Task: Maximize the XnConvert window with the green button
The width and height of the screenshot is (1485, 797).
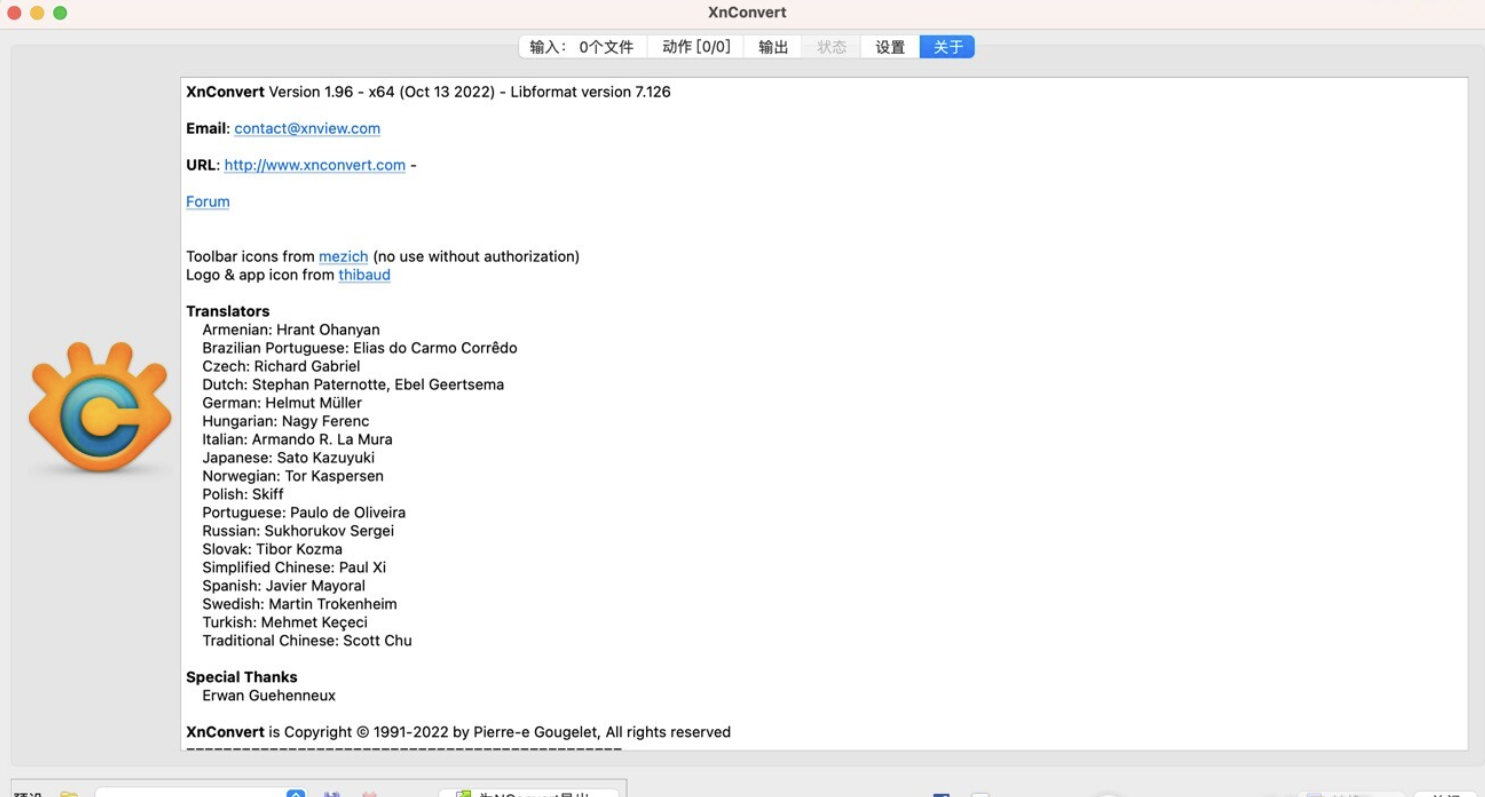Action: (x=60, y=13)
